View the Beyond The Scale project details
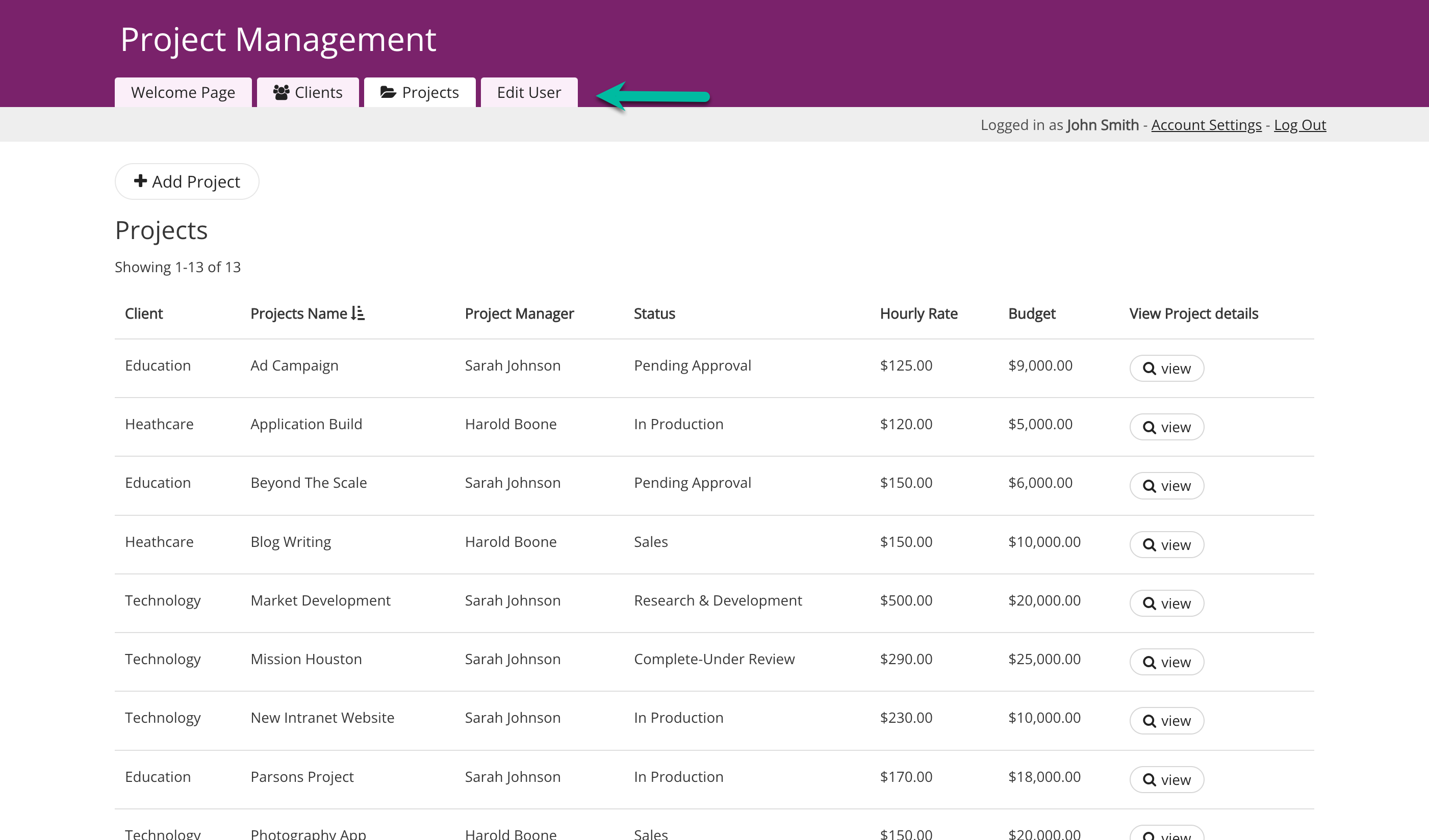This screenshot has height=840, width=1429. [x=1166, y=486]
